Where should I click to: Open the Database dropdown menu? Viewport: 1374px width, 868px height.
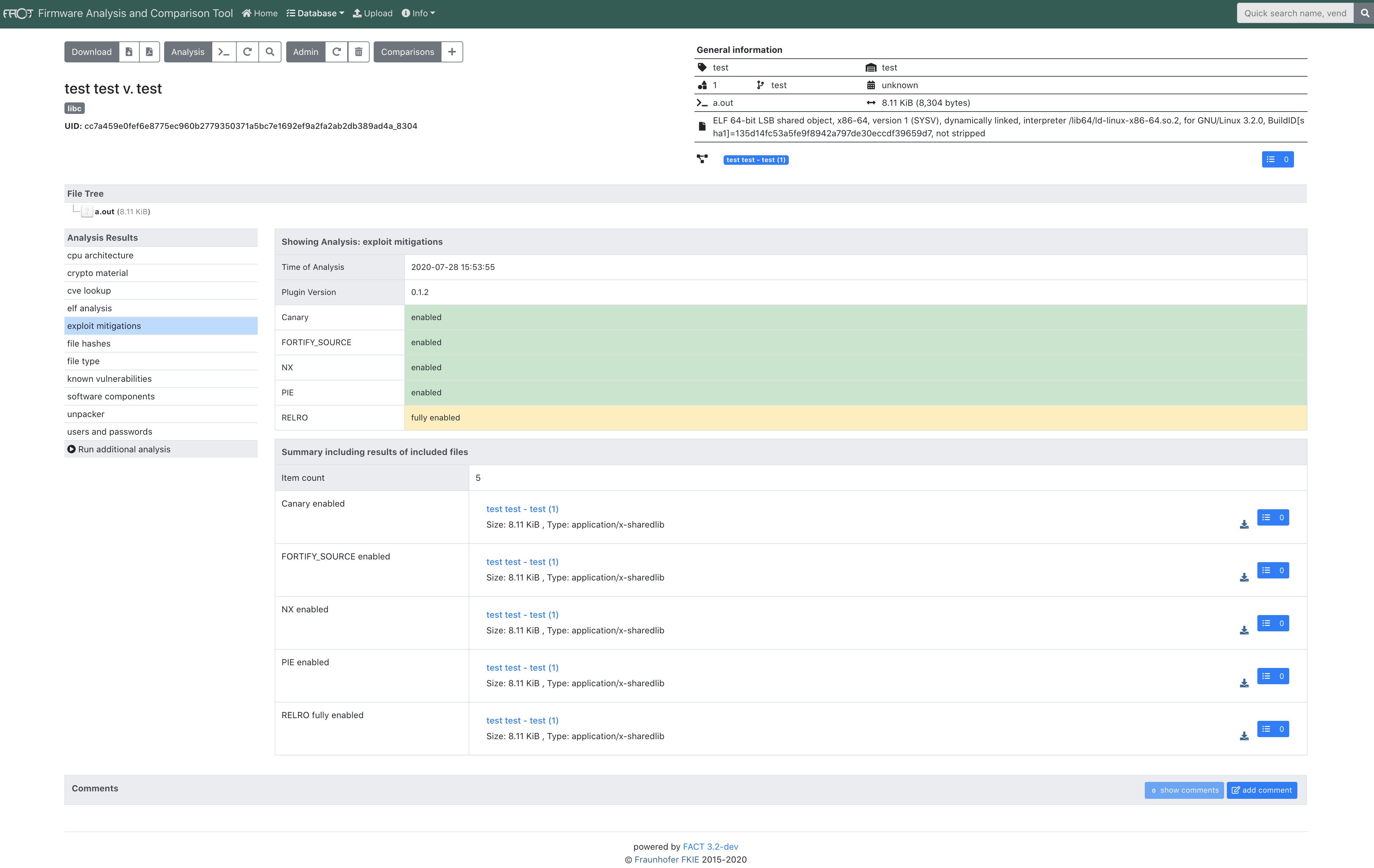pos(316,13)
